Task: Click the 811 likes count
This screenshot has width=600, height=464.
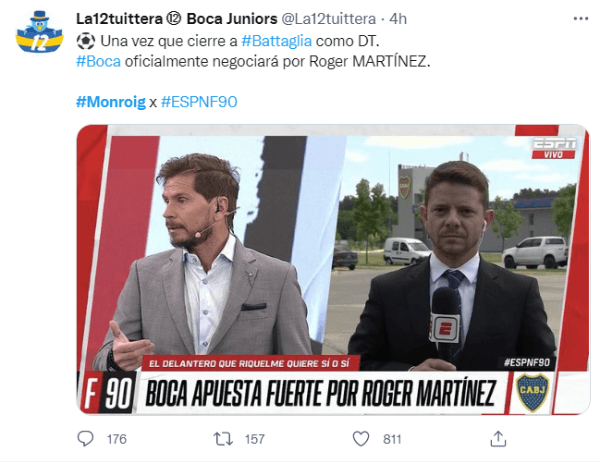Action: tap(392, 439)
